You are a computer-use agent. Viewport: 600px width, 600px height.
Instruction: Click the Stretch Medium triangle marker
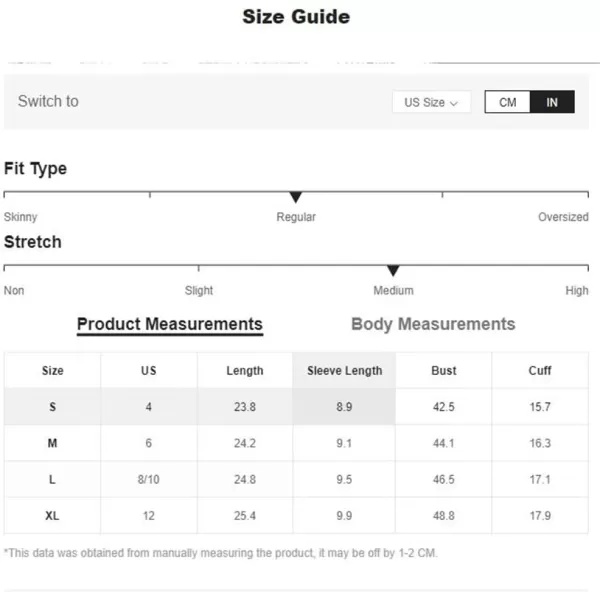click(393, 271)
